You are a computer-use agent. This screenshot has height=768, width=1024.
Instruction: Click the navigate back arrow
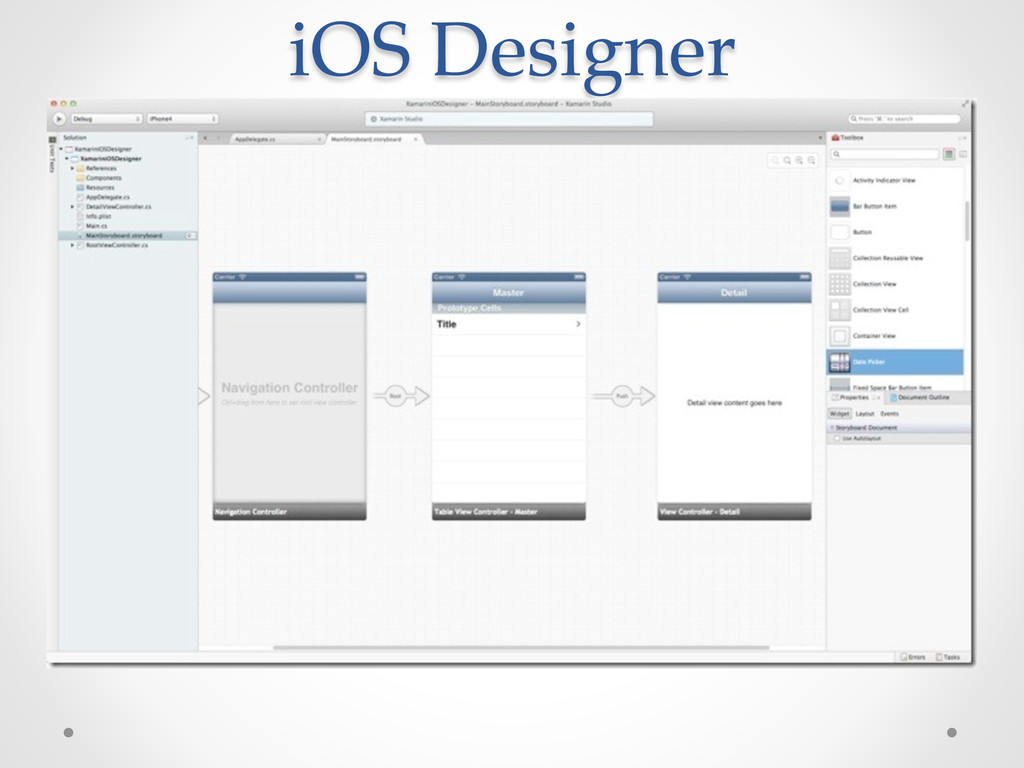206,138
